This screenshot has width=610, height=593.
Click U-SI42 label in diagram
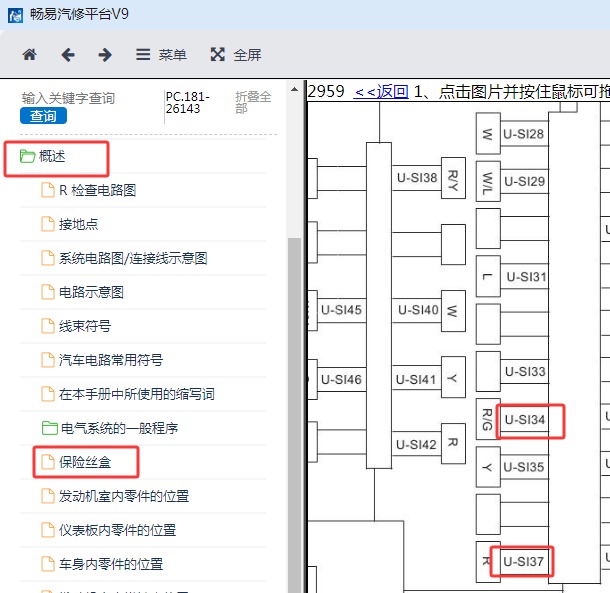416,444
